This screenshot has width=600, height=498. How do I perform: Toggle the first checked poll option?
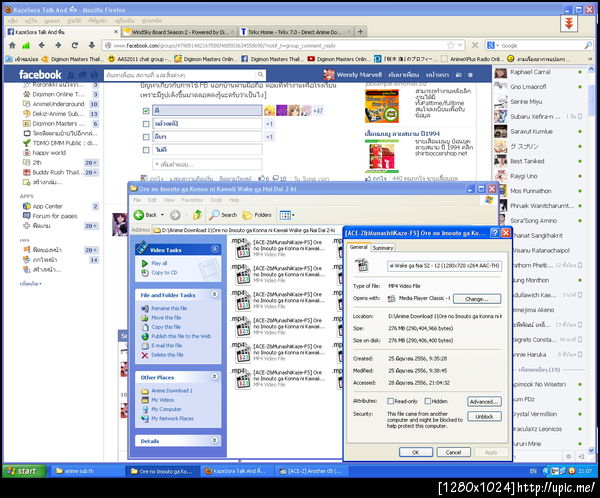pyautogui.click(x=147, y=110)
